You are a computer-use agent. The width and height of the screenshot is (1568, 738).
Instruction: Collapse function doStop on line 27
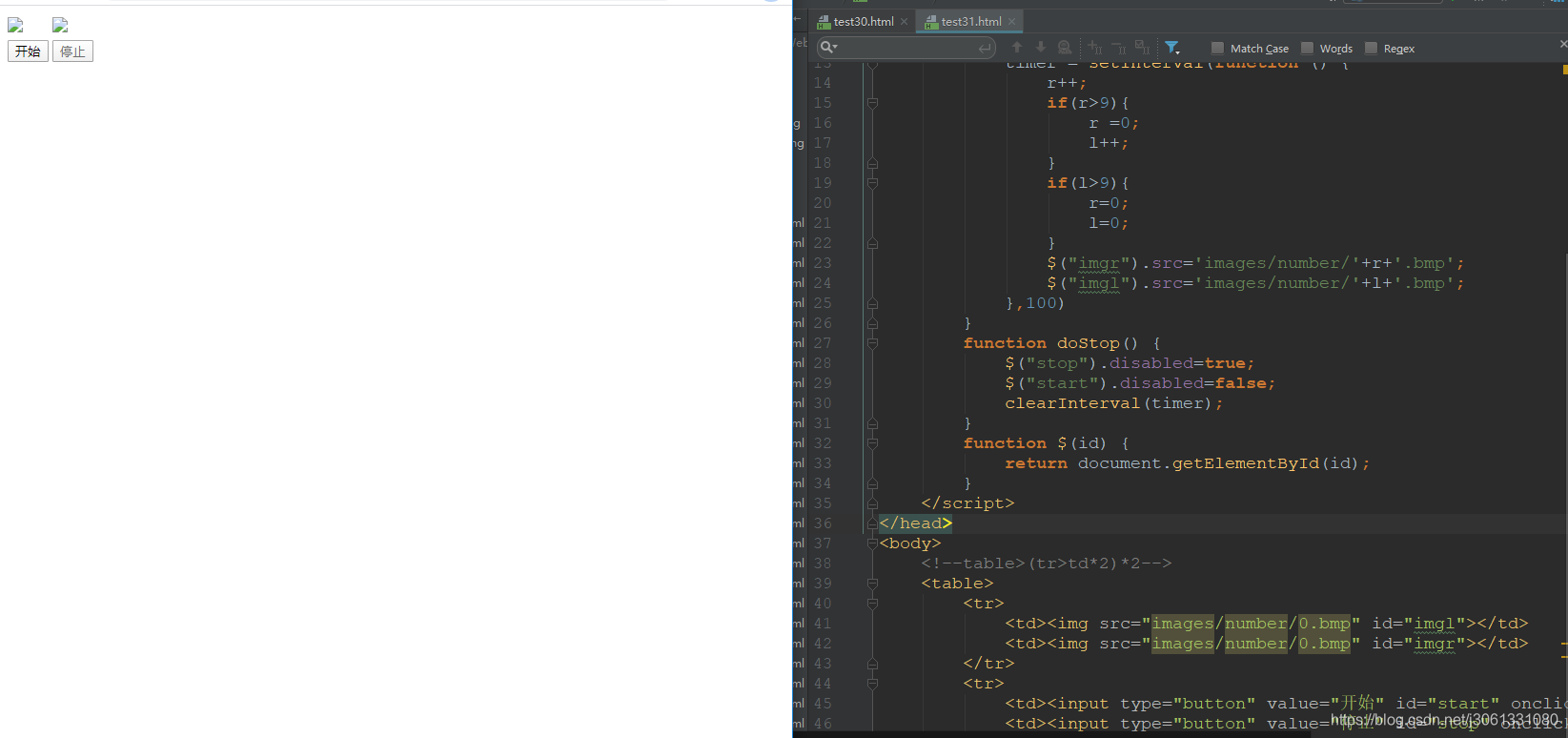tap(872, 343)
